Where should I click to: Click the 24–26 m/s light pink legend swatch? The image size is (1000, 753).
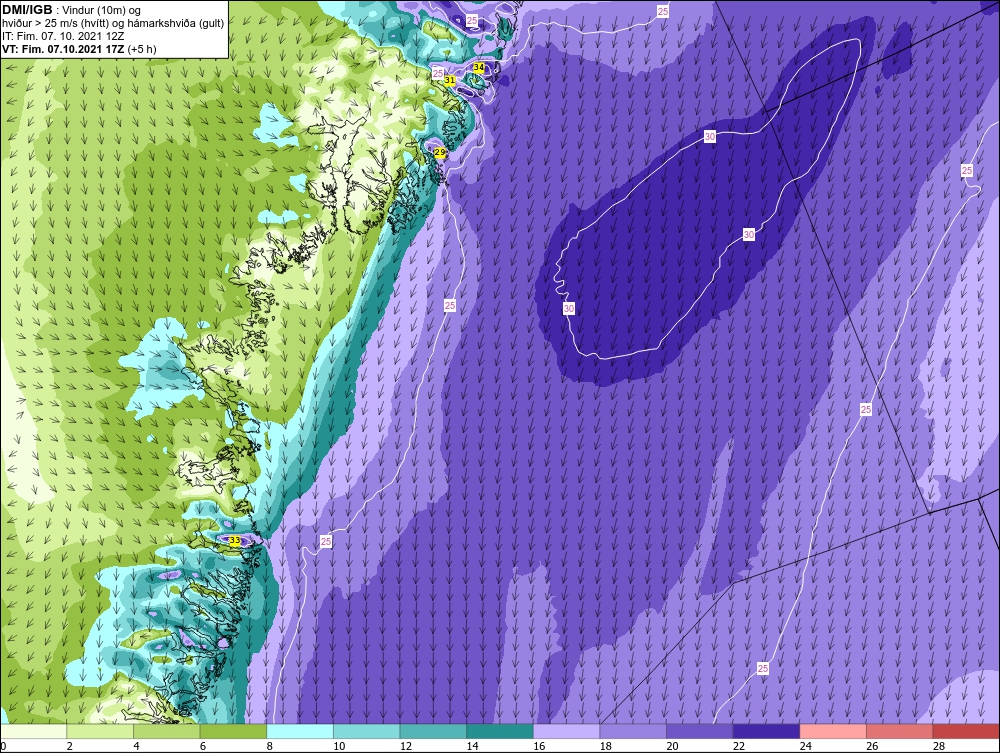coord(833,731)
